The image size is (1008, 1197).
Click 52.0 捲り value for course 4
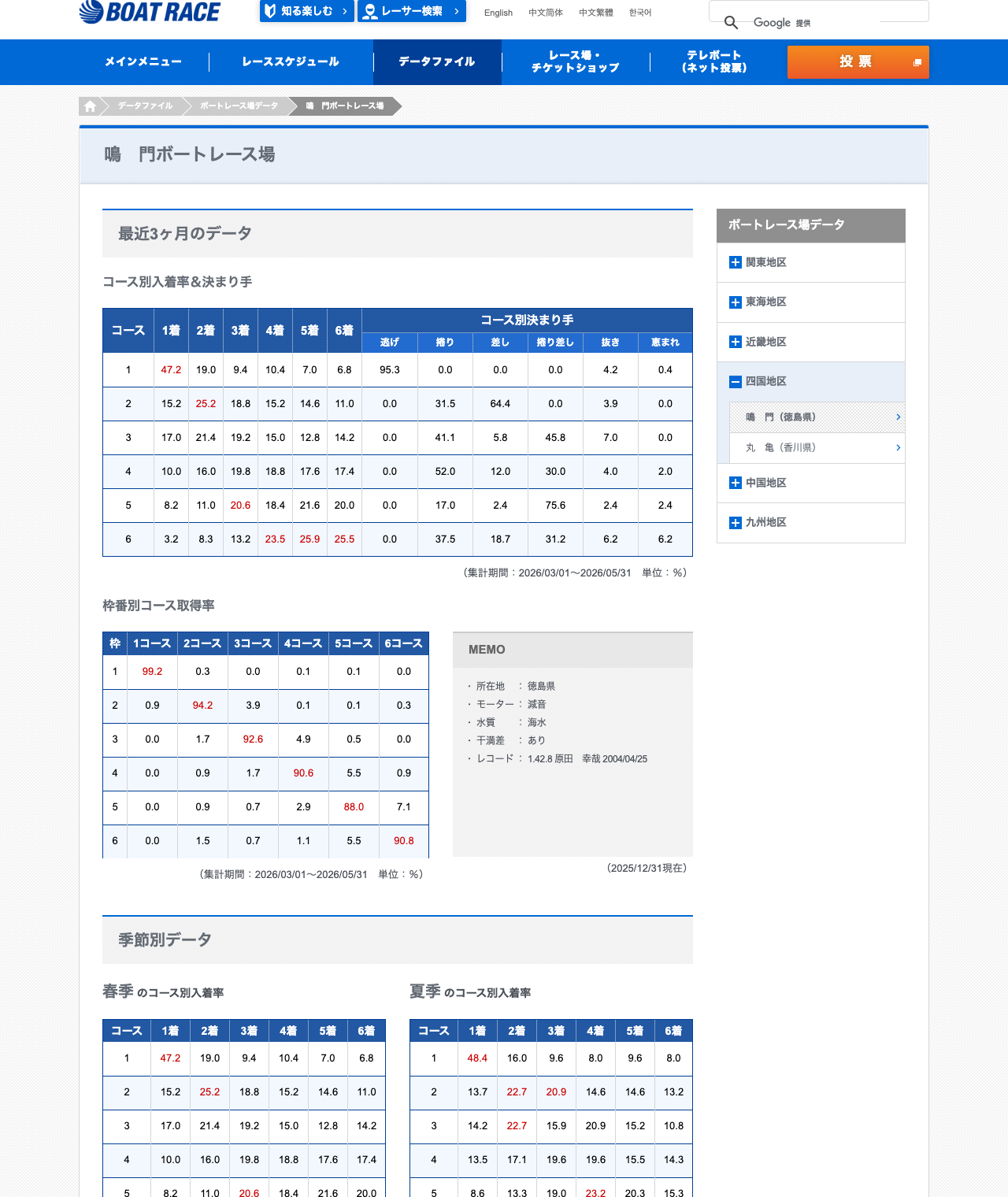[445, 472]
